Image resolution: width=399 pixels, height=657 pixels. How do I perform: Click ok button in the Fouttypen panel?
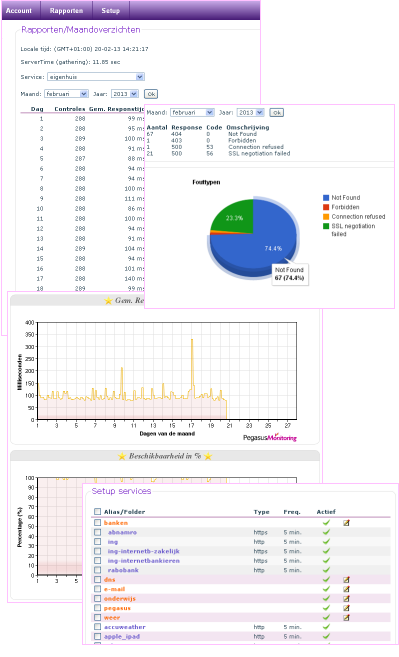click(x=276, y=113)
